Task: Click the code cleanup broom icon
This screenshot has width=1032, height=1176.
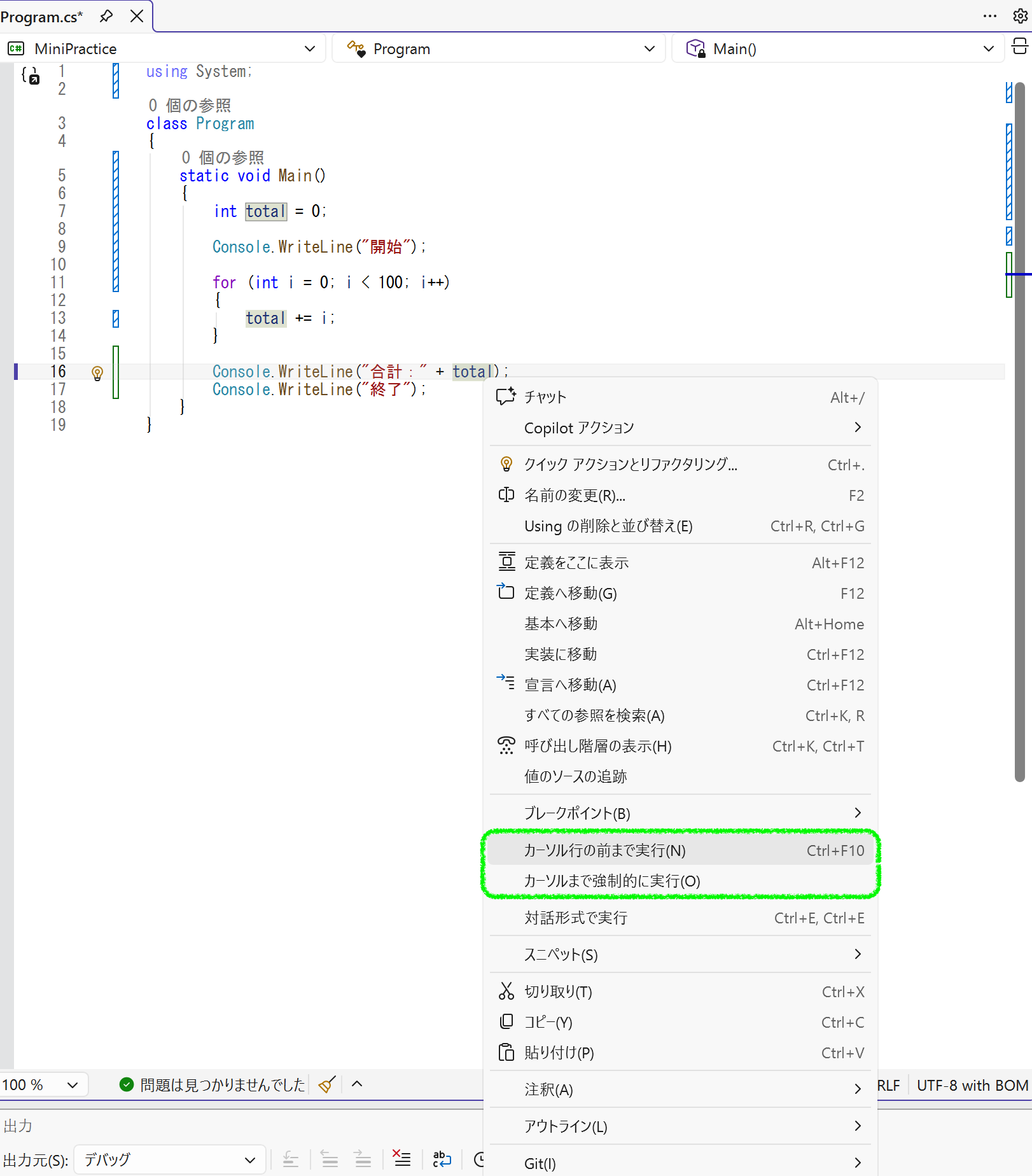Action: [x=326, y=1085]
